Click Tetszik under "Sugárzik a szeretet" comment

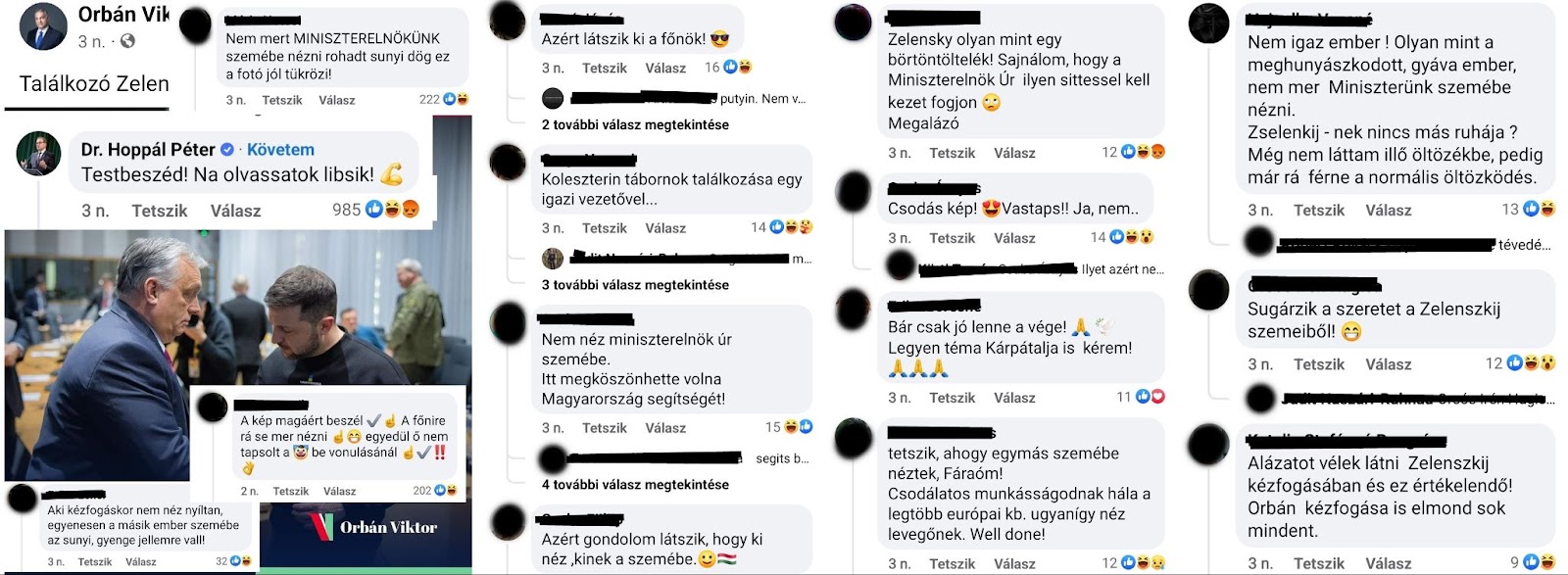tap(1319, 364)
